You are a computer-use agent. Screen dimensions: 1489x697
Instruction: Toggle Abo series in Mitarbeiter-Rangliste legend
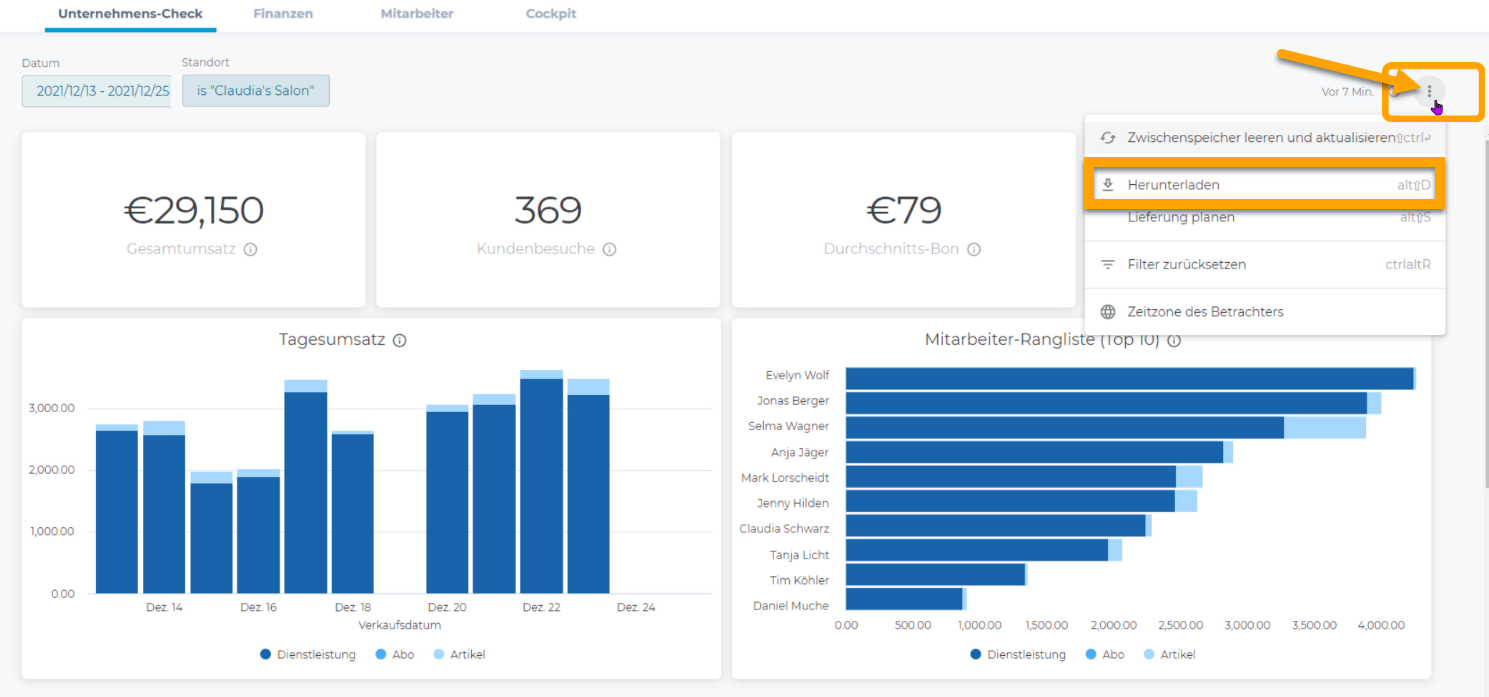pos(1103,654)
